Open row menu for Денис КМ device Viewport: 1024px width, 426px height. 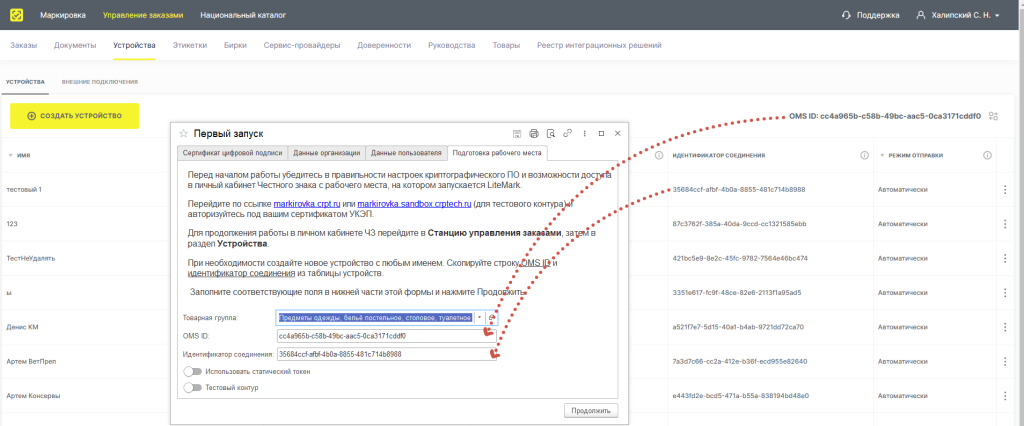click(x=1004, y=327)
